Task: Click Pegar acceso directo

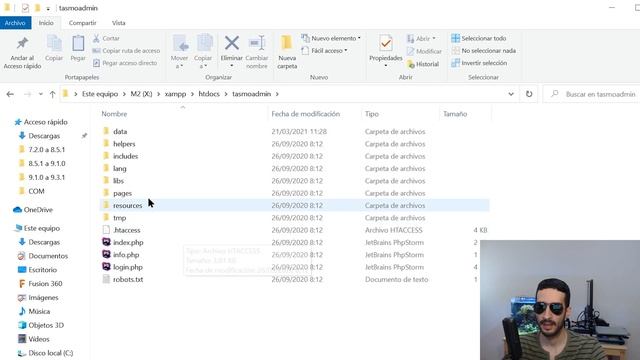Action: pos(125,63)
